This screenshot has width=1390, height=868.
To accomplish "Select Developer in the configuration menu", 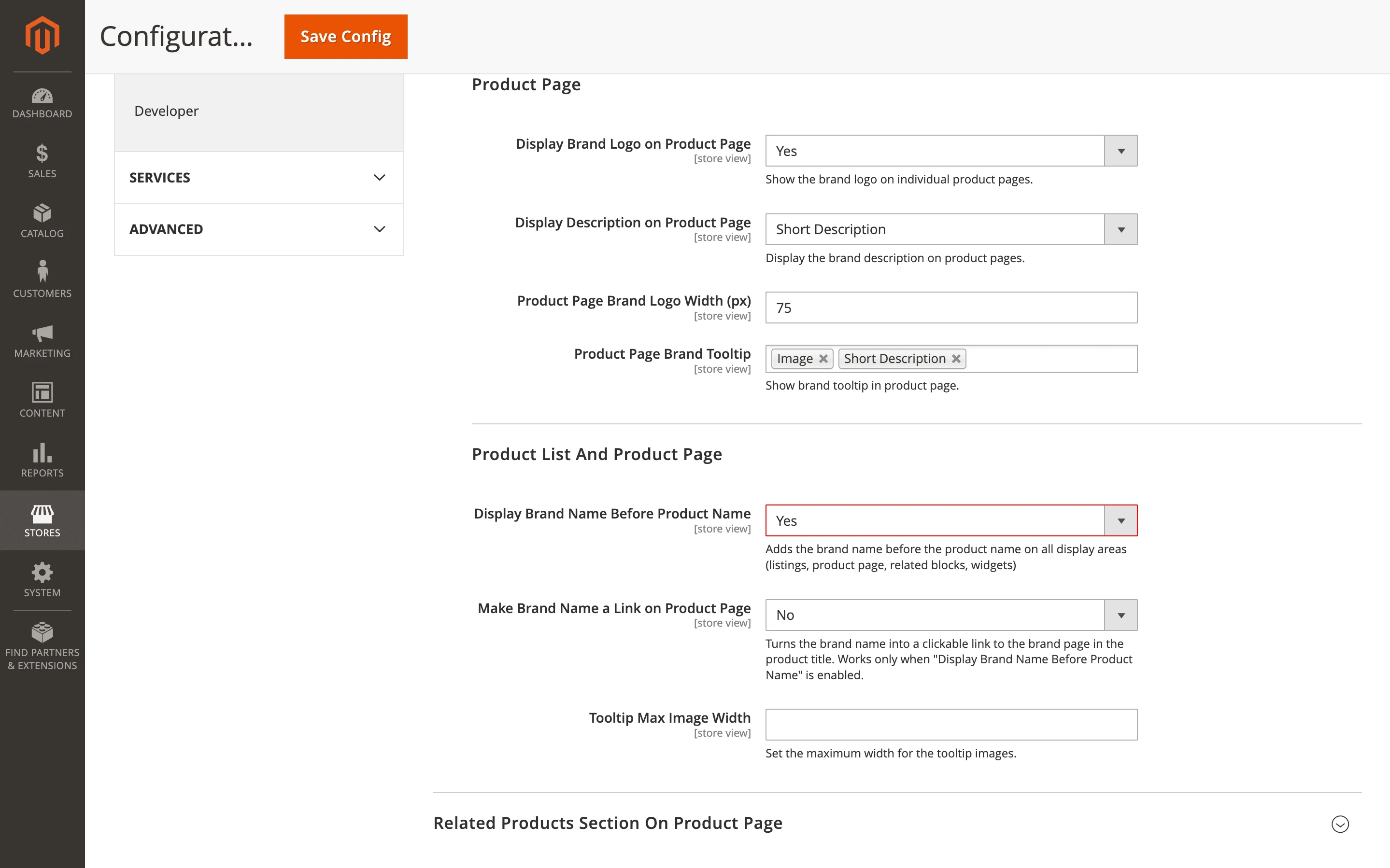I will point(166,111).
